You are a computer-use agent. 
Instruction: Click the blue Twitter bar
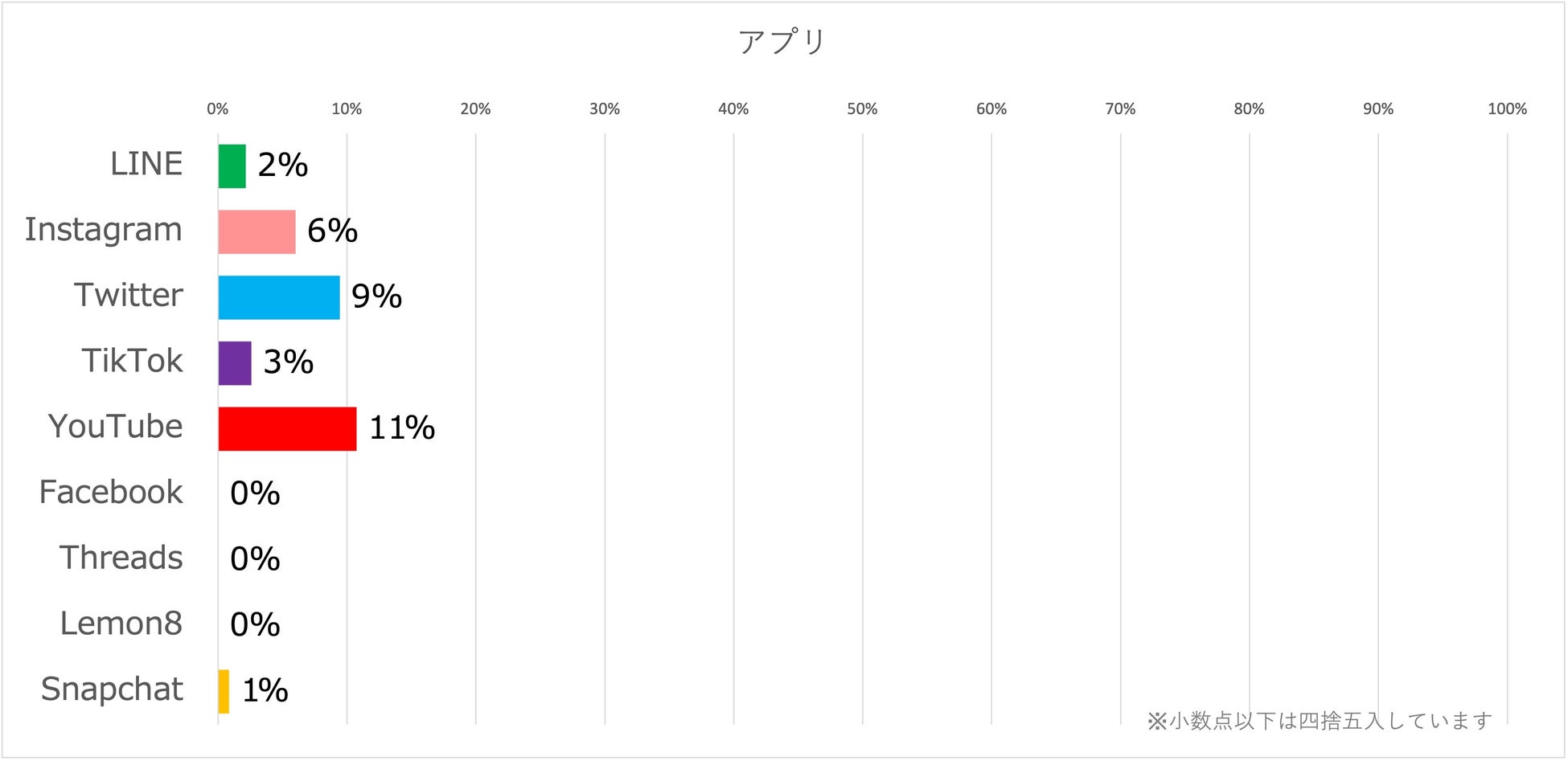(279, 297)
